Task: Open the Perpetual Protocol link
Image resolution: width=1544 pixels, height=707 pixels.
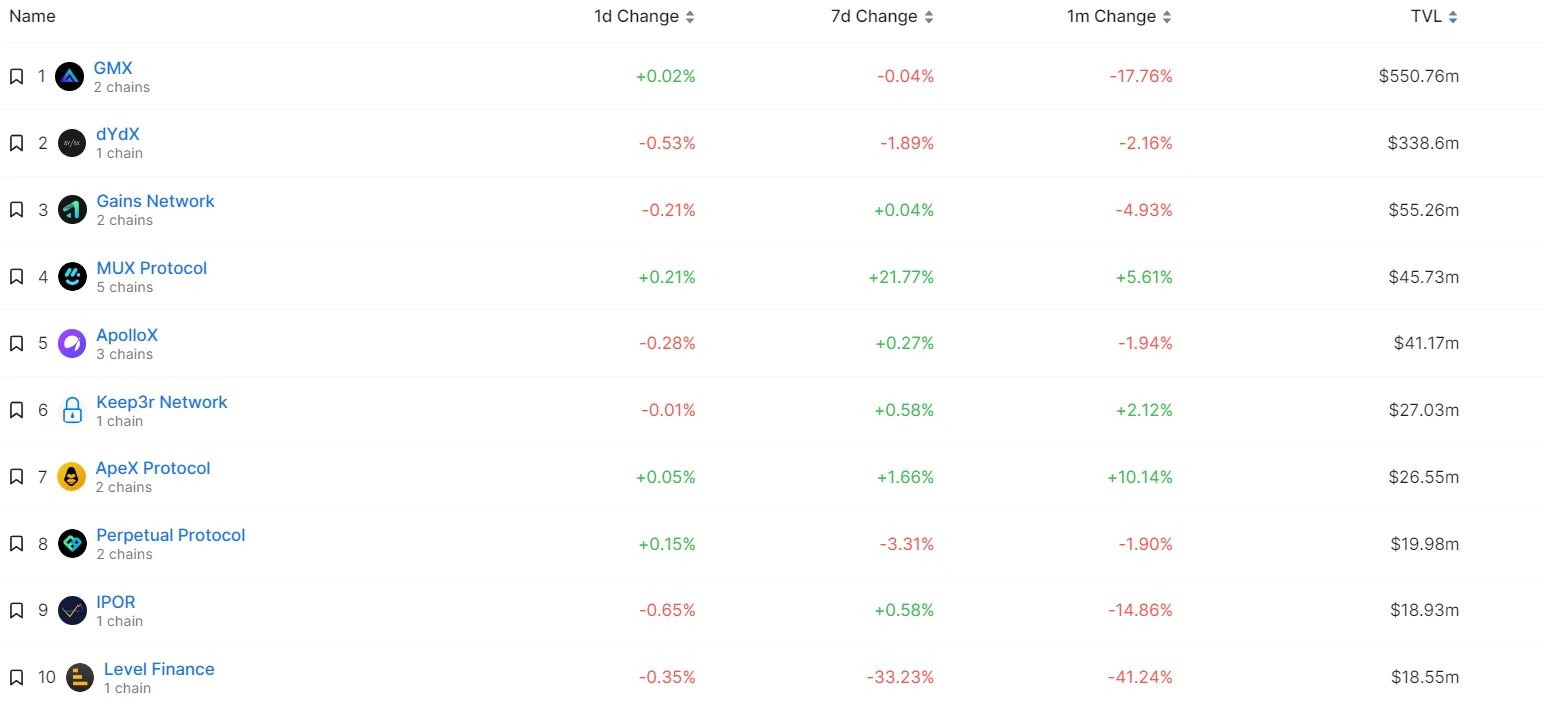Action: click(170, 535)
